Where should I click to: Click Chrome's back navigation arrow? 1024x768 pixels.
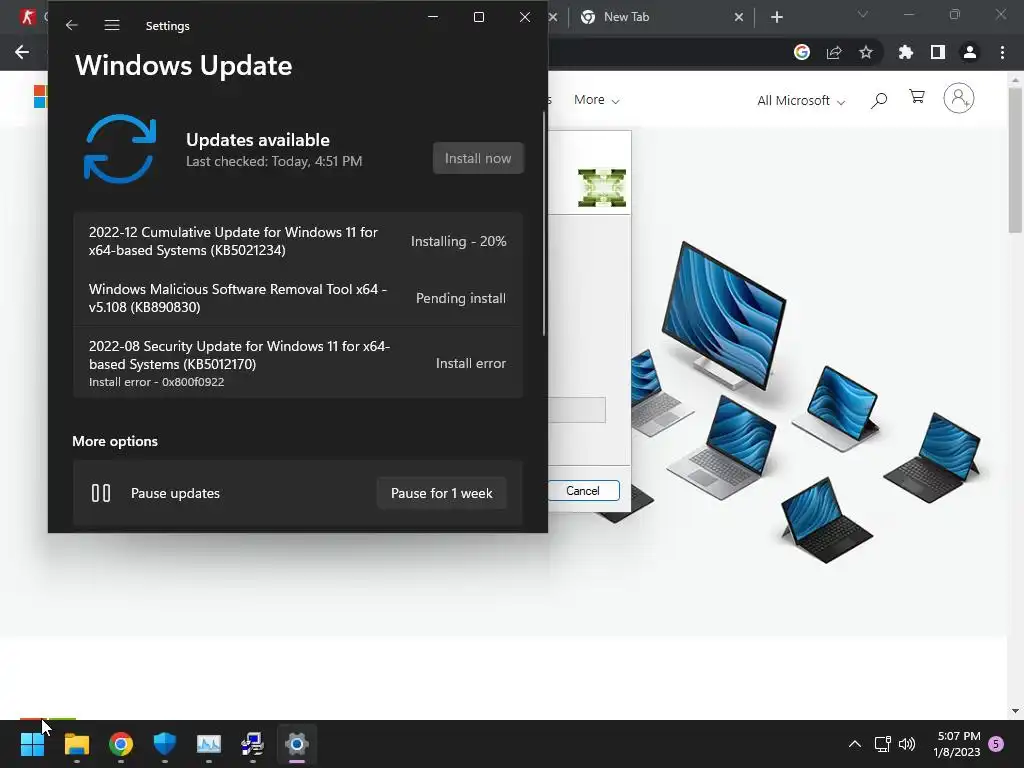click(x=22, y=52)
